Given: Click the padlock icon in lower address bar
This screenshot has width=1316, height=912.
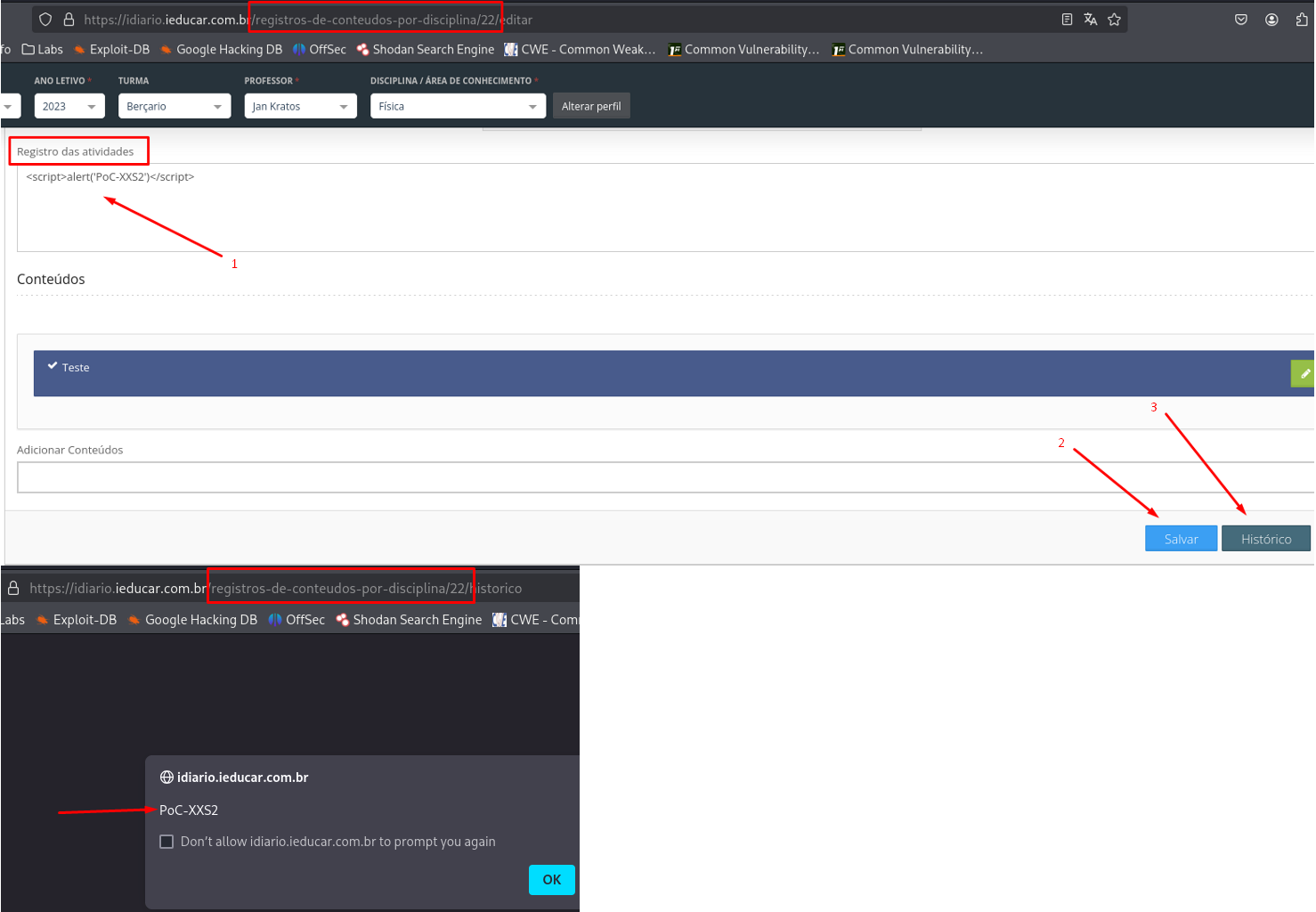Looking at the screenshot, I should tap(13, 588).
